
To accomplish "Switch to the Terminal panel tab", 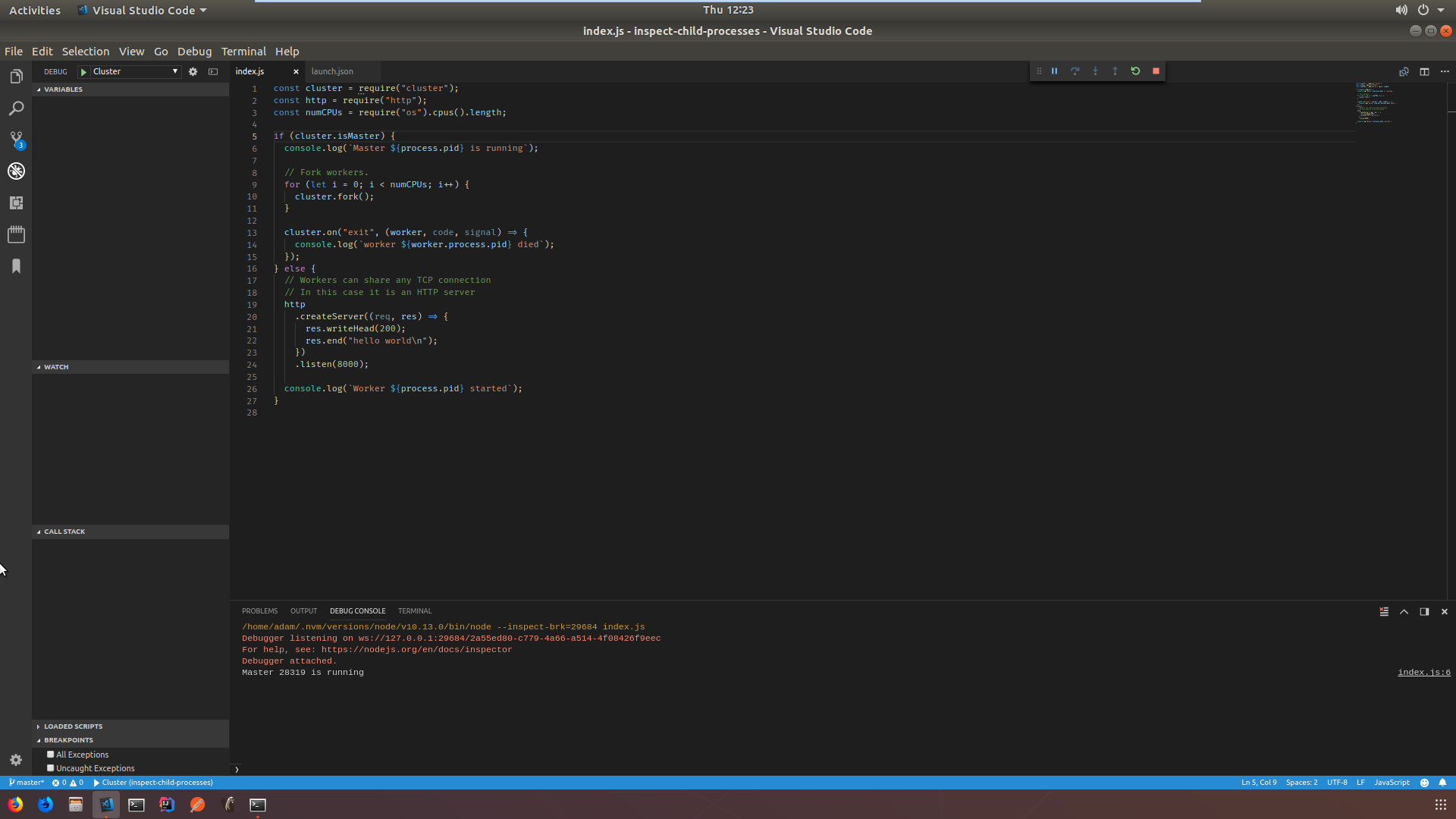I will [x=414, y=610].
